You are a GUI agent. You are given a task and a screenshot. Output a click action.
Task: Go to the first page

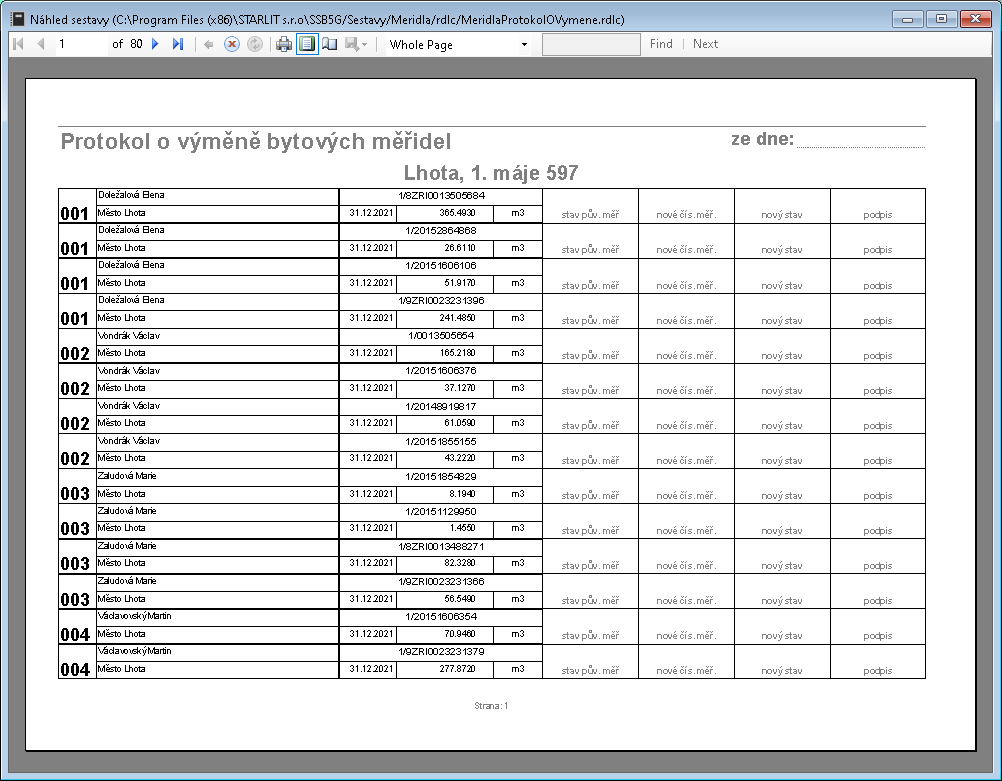pyautogui.click(x=18, y=44)
